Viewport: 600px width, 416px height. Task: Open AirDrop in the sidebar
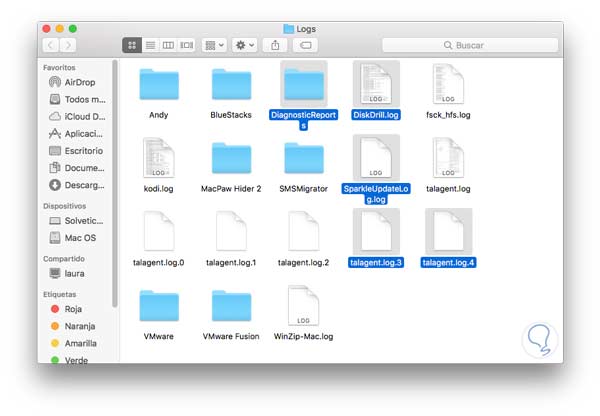coord(73,82)
